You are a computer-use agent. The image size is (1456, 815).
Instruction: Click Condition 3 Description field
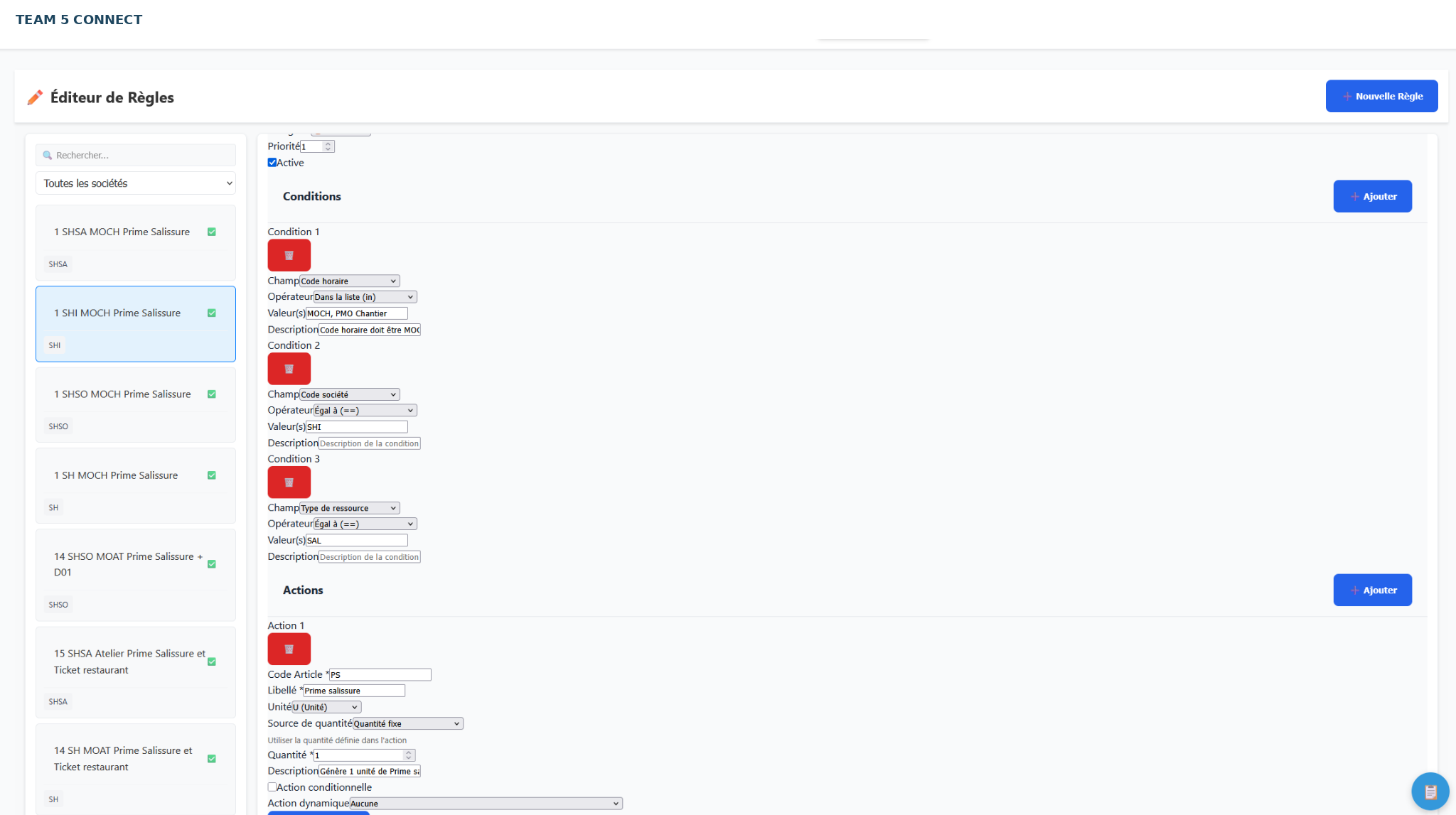tap(369, 557)
